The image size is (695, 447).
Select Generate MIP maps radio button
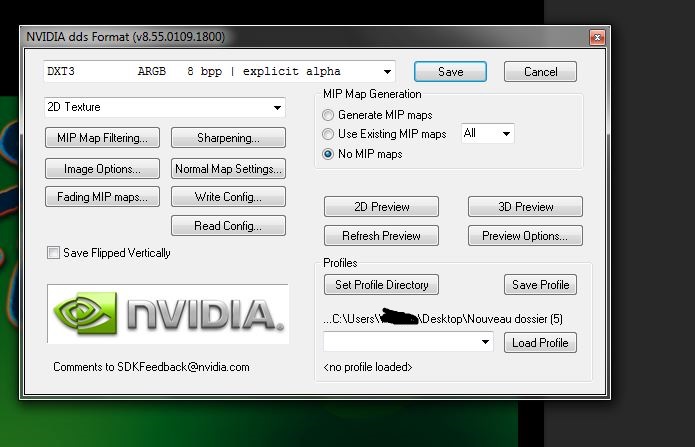(328, 115)
